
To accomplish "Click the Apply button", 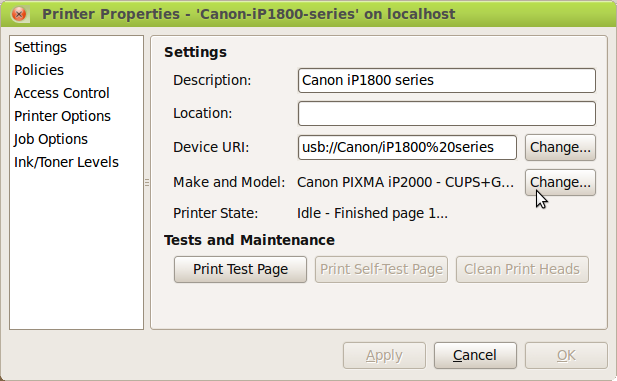I will [384, 355].
